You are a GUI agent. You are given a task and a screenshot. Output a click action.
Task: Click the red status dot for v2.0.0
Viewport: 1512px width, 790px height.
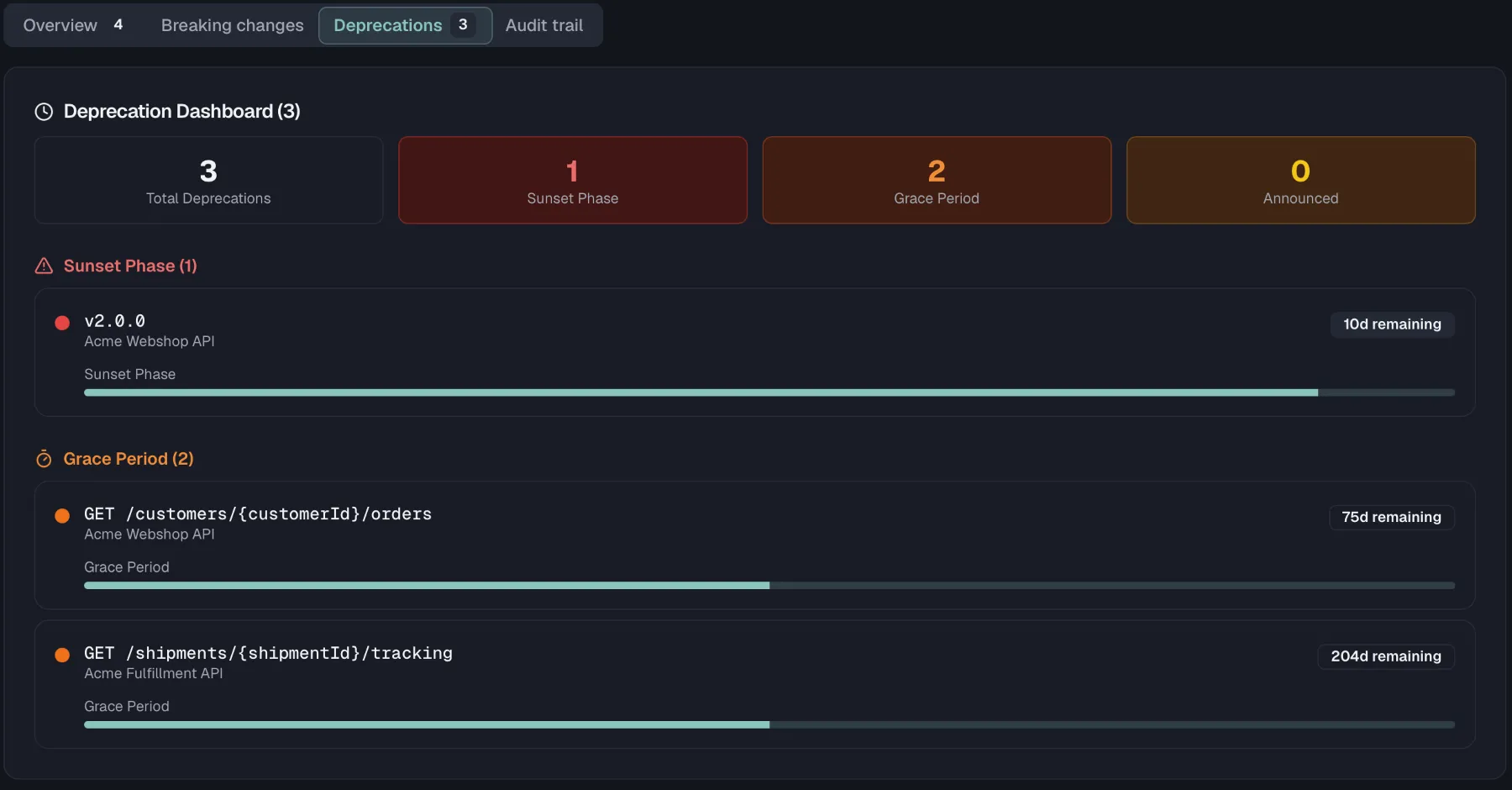click(x=62, y=323)
